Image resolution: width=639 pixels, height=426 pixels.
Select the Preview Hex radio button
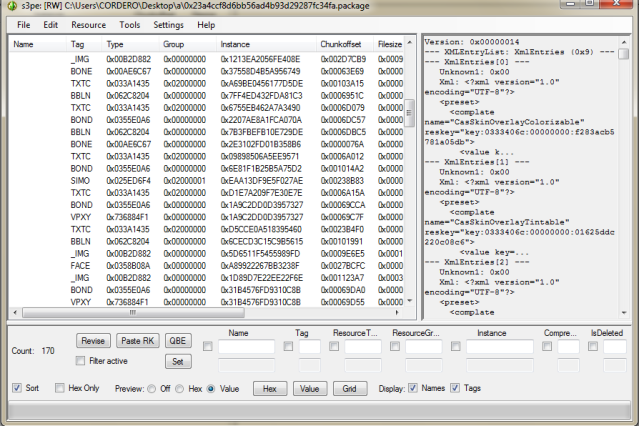181,388
